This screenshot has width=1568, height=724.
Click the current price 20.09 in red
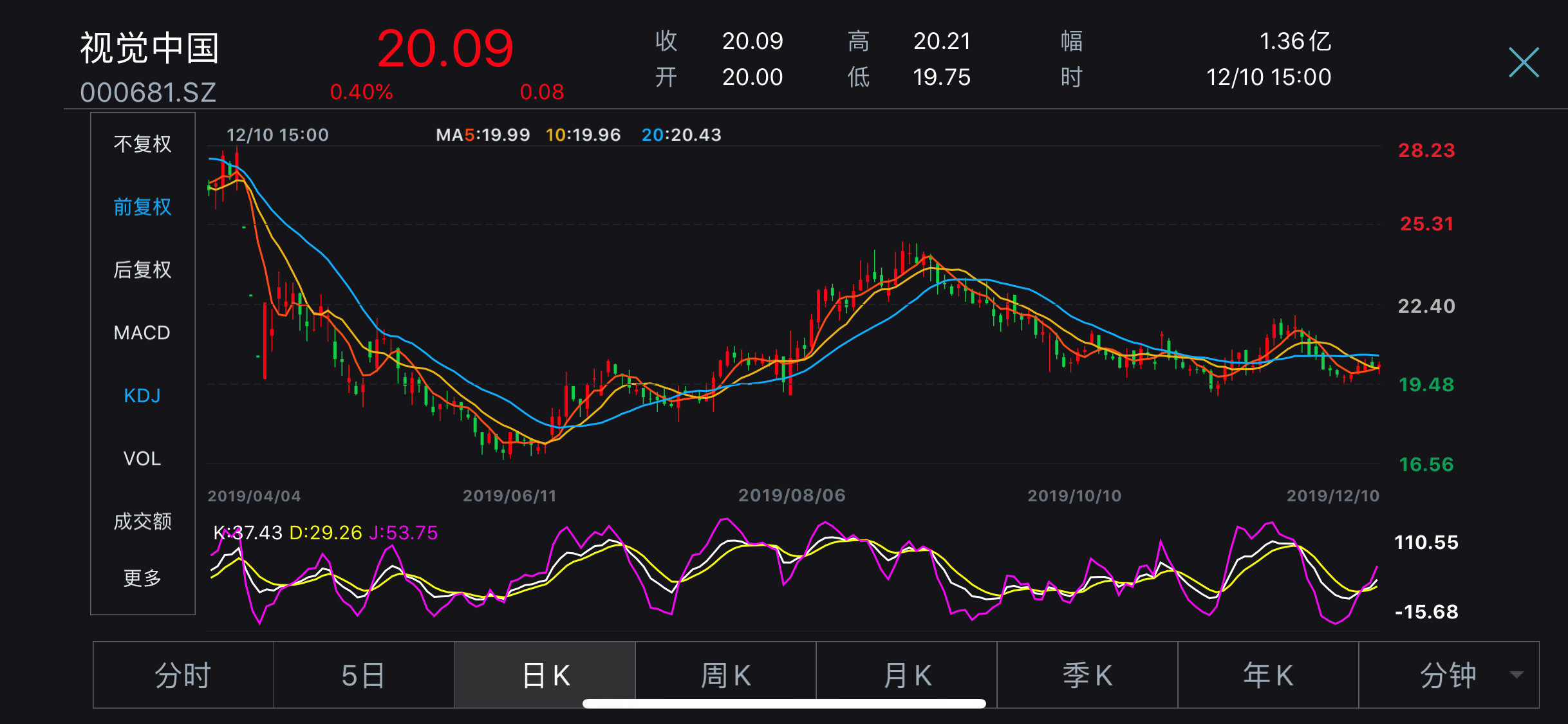click(445, 49)
